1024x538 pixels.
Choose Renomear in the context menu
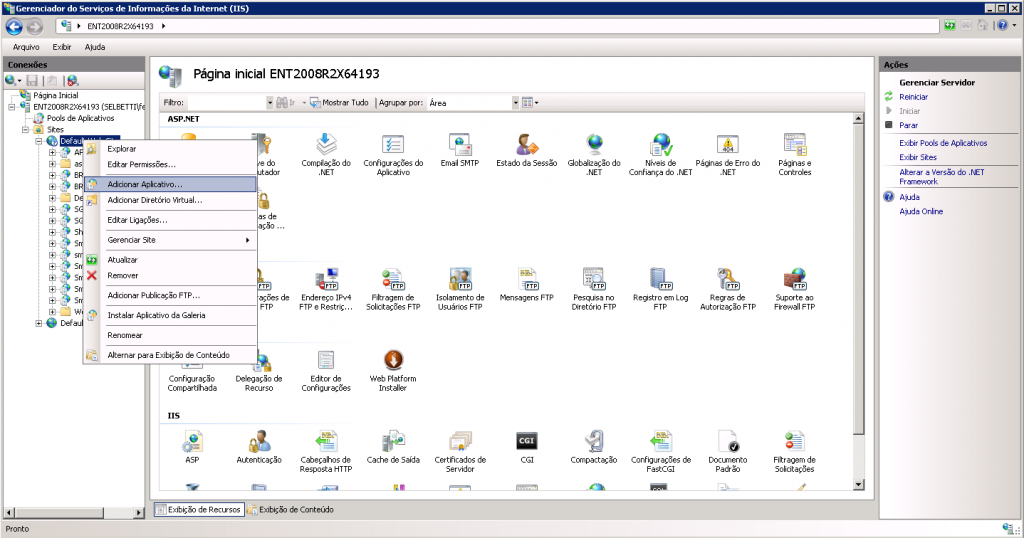click(x=170, y=335)
